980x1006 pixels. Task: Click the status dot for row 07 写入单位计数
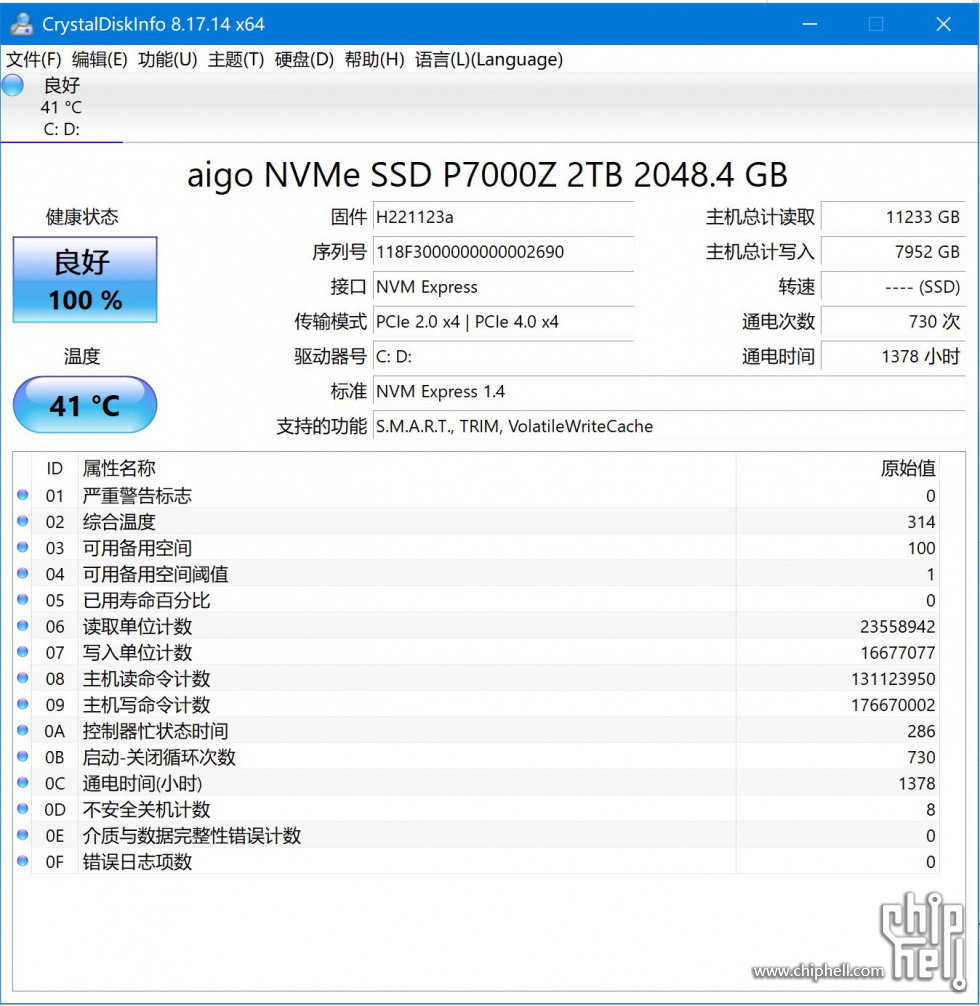coord(22,652)
